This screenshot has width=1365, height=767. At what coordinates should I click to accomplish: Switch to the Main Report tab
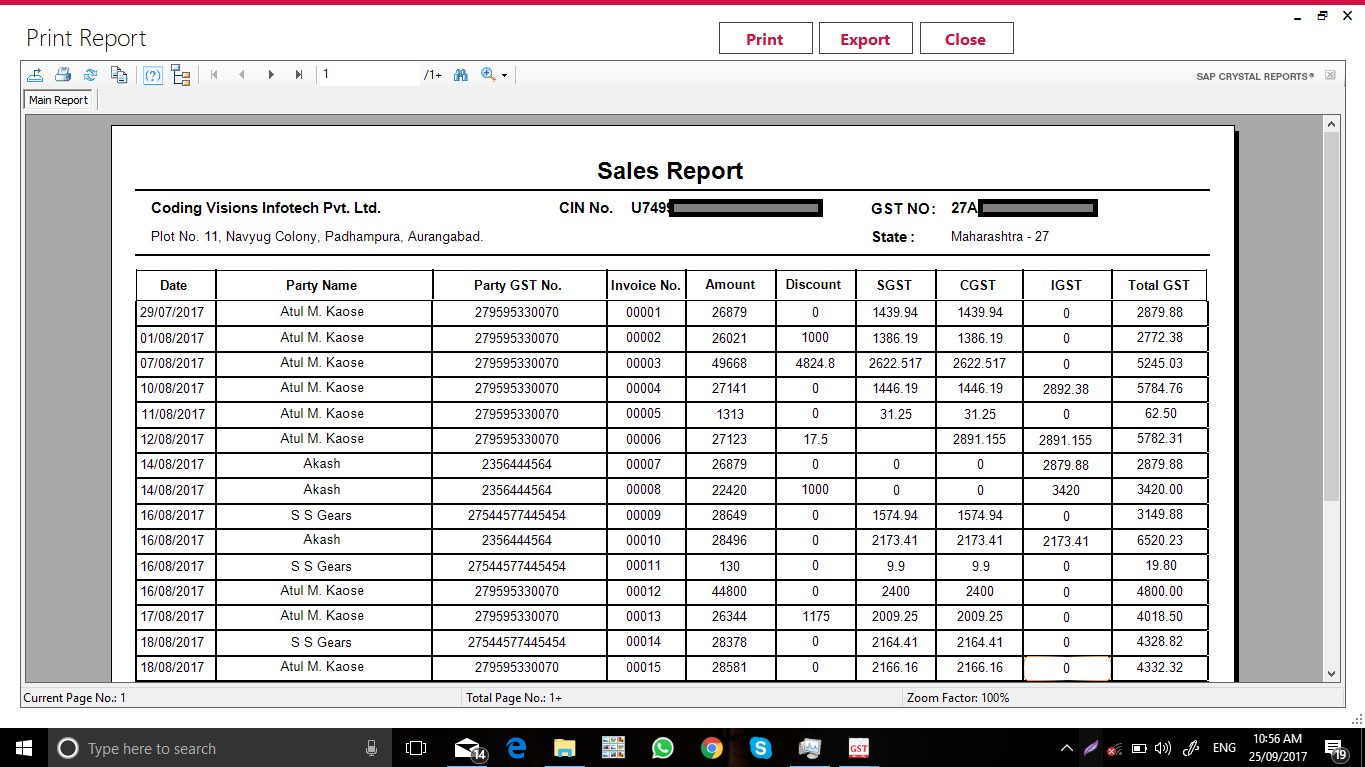click(x=57, y=99)
